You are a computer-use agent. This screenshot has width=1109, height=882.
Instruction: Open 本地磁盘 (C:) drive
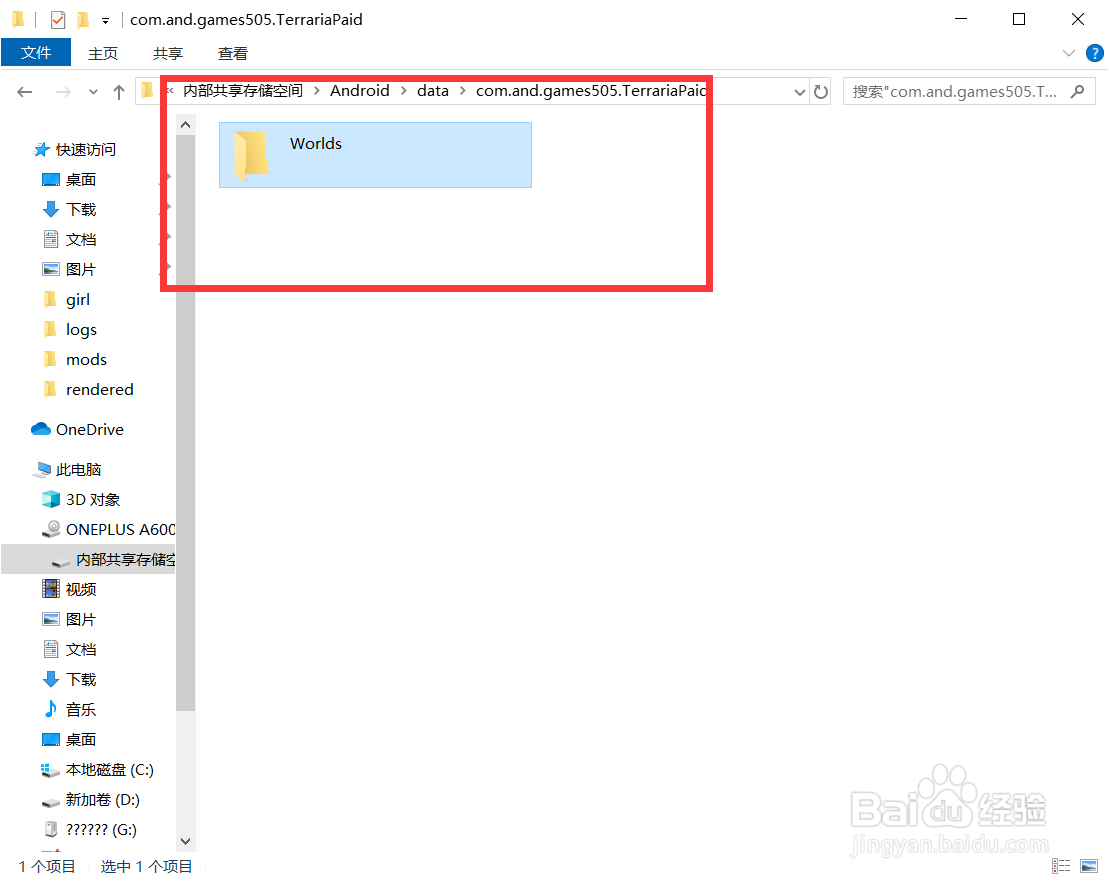coord(98,770)
